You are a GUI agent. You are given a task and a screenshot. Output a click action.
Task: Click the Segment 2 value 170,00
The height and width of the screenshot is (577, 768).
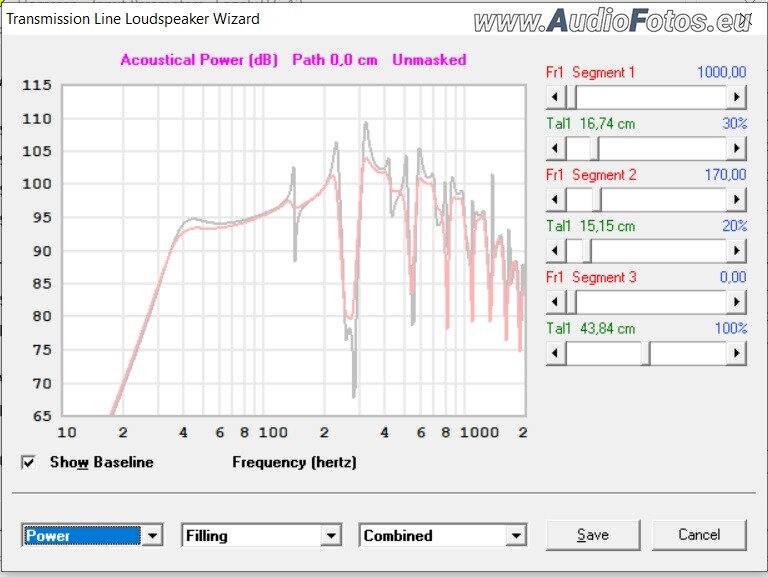click(x=725, y=175)
